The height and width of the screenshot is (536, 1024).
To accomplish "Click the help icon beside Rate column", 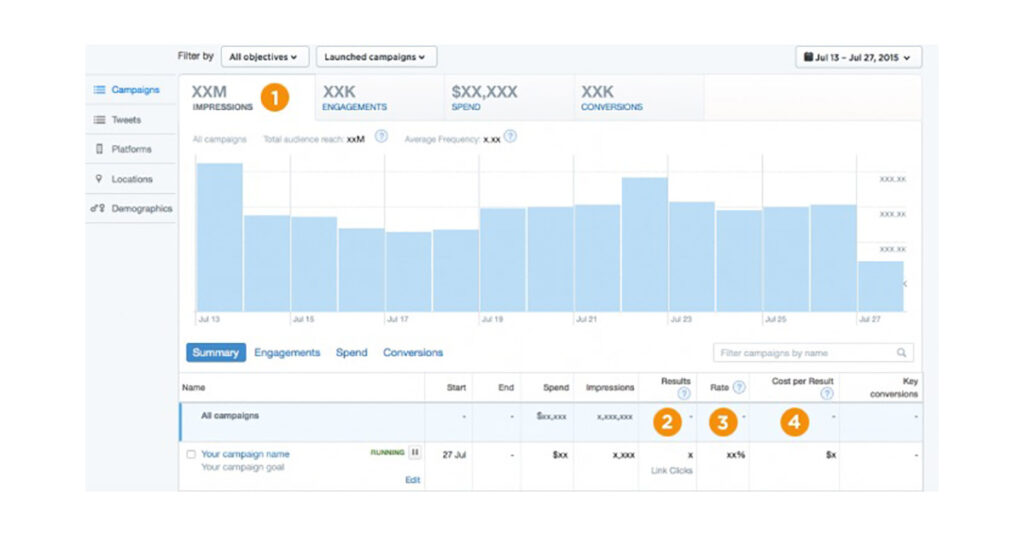I will [739, 387].
